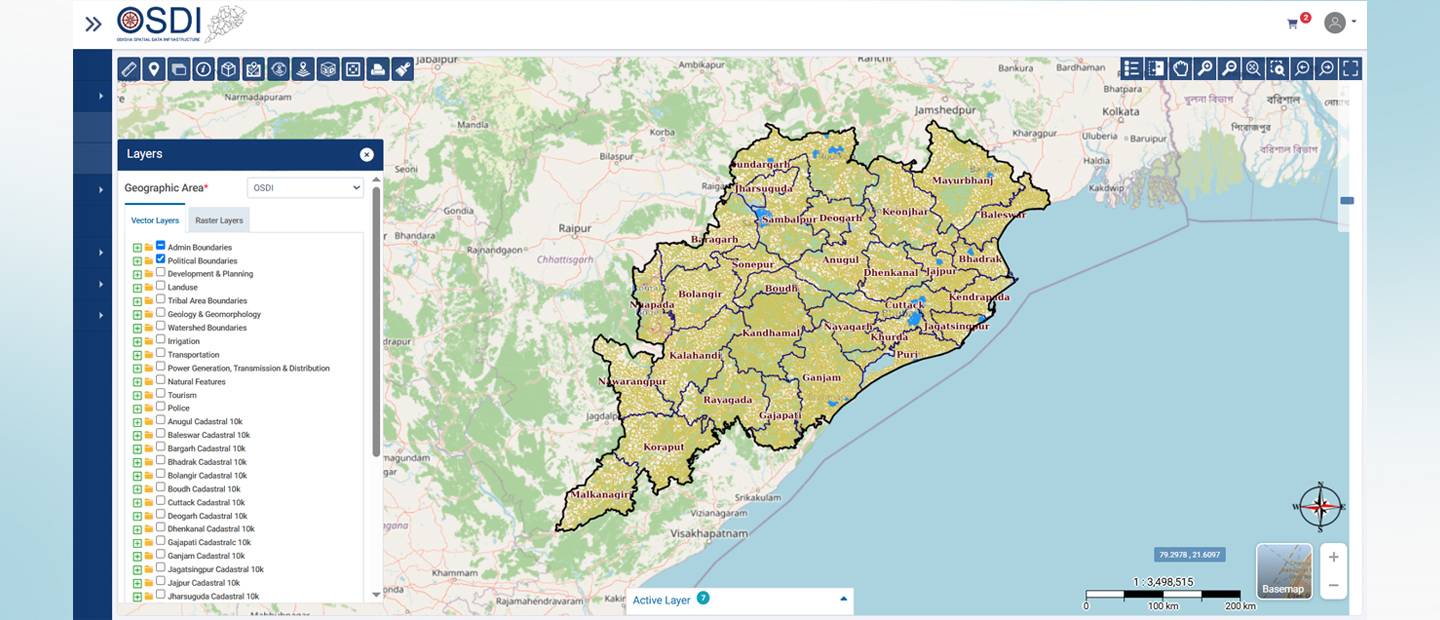Image resolution: width=1440 pixels, height=620 pixels.
Task: Enable the Transportation layer checkbox
Action: point(160,353)
